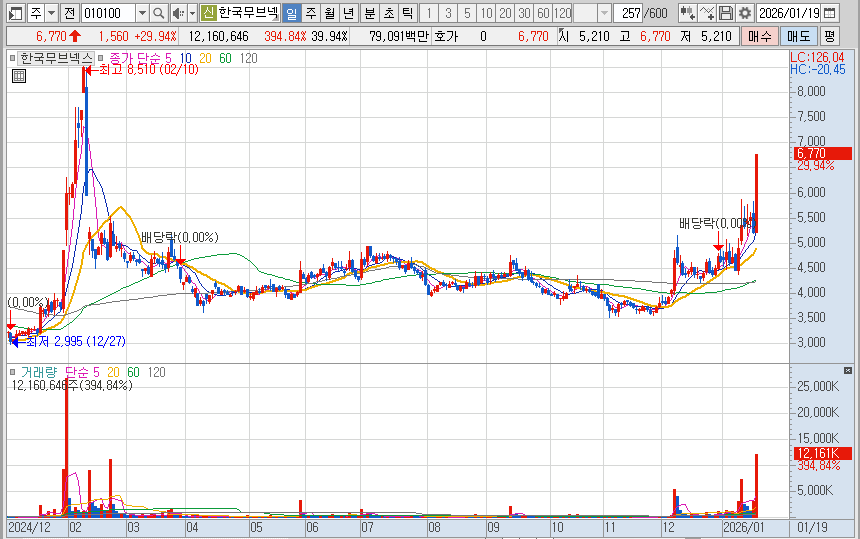
Task: Select the 20 interval button
Action: coord(505,13)
